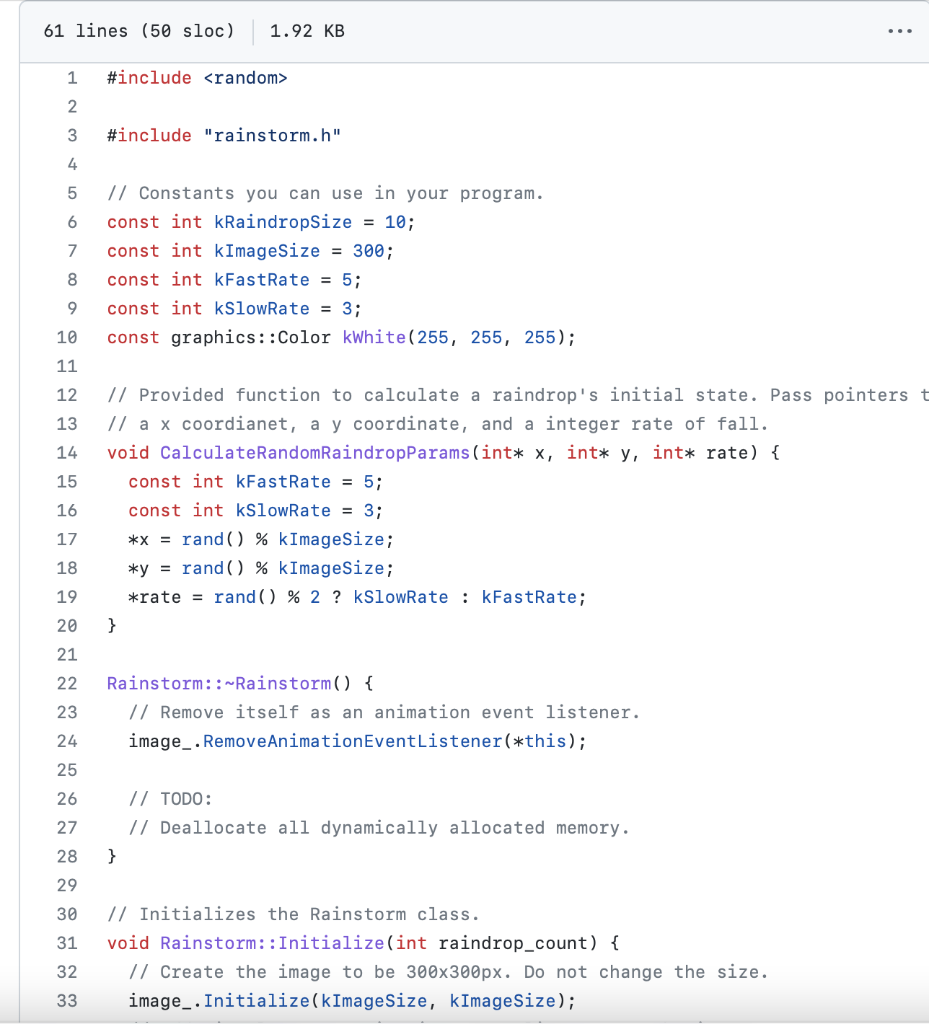Click line number 33
929x1024 pixels.
(67, 1000)
